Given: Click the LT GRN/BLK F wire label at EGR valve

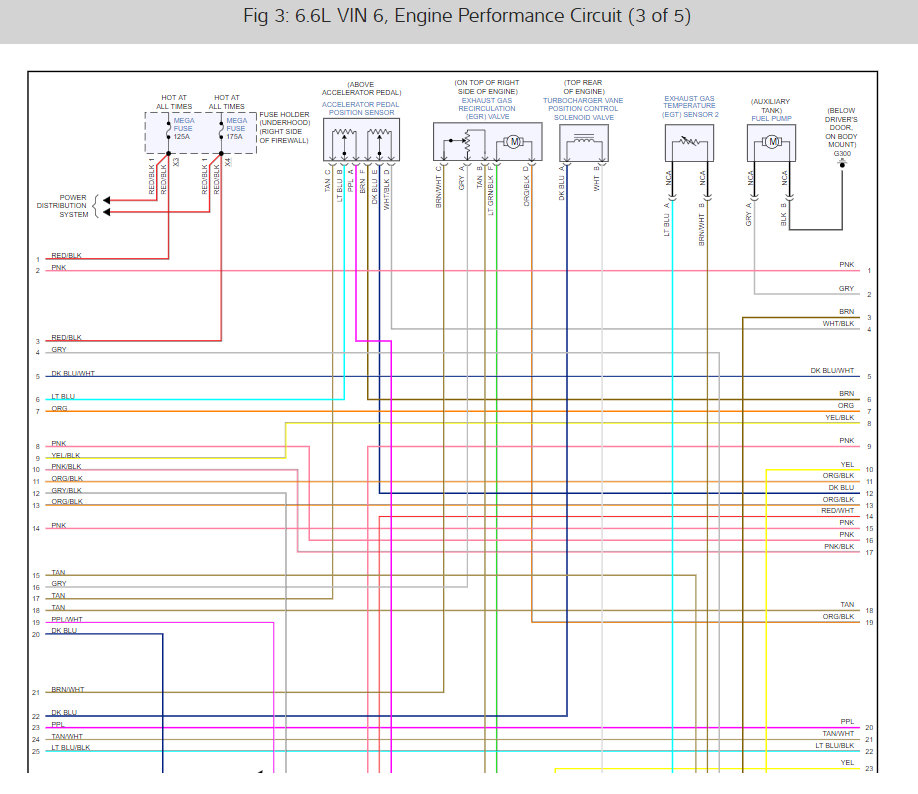Looking at the screenshot, I should coord(491,191).
